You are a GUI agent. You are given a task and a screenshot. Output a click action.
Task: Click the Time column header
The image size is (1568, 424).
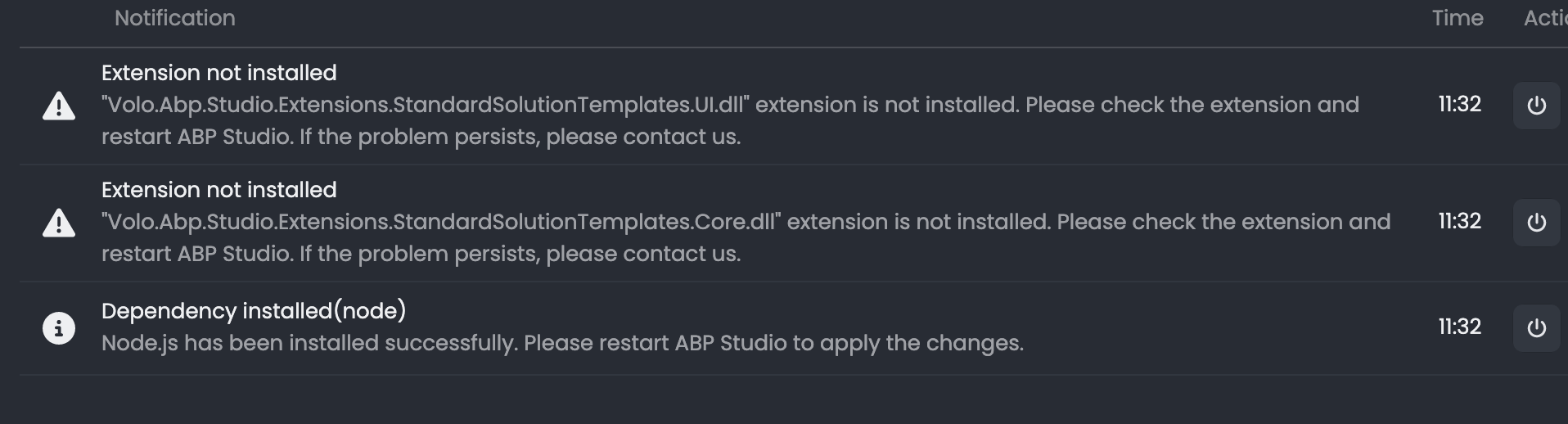tap(1458, 18)
